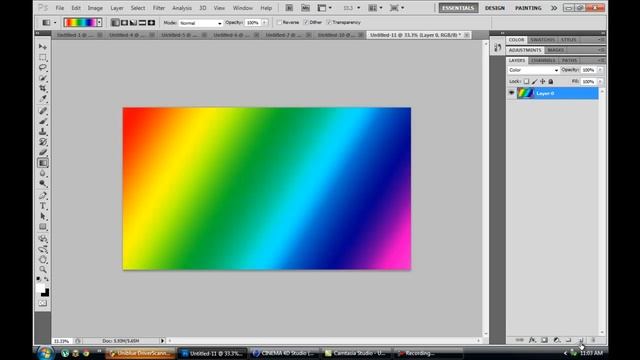
Task: Select the Rectangle shape tool
Action: (43, 227)
